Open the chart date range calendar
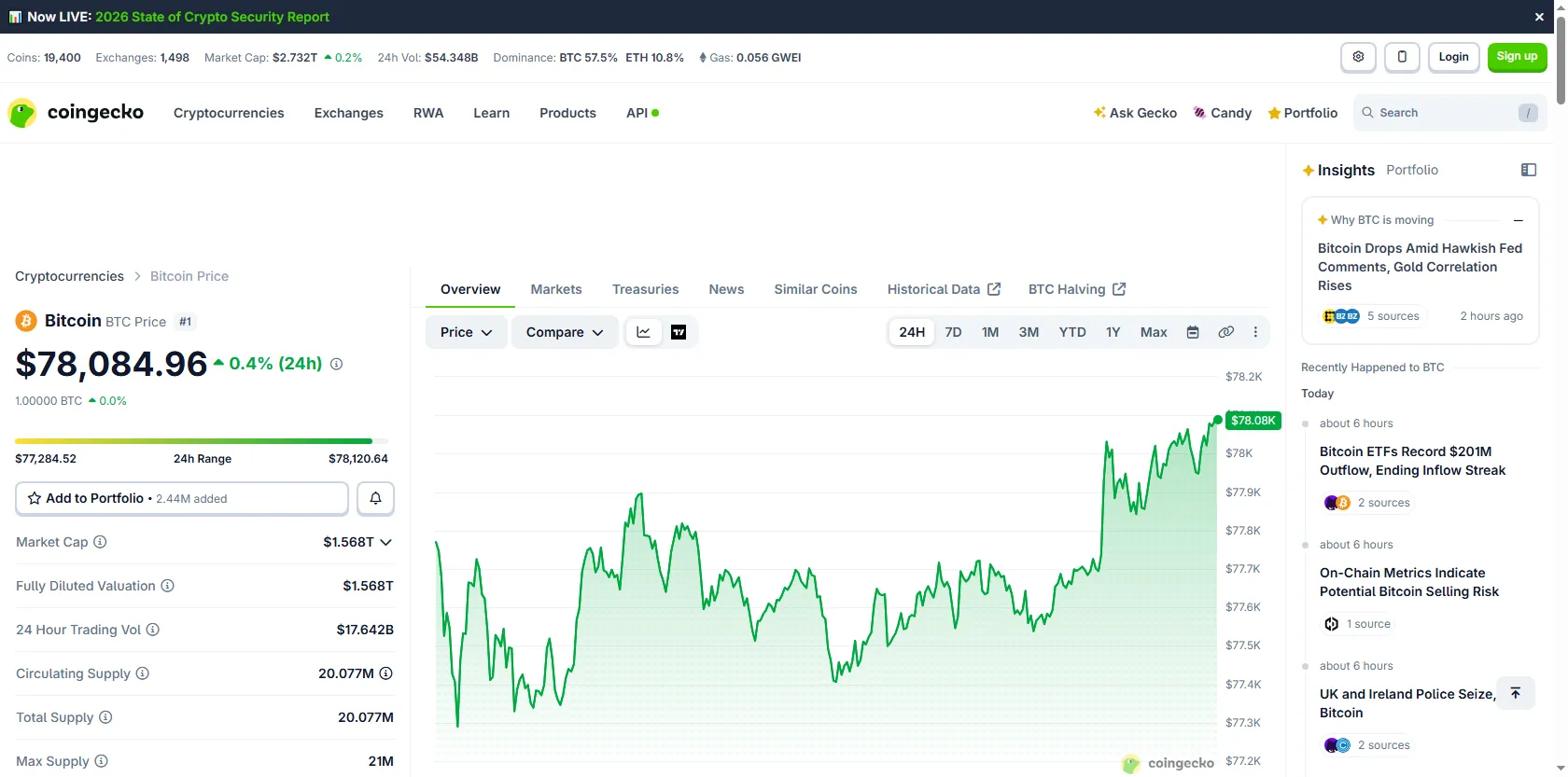 point(1193,332)
